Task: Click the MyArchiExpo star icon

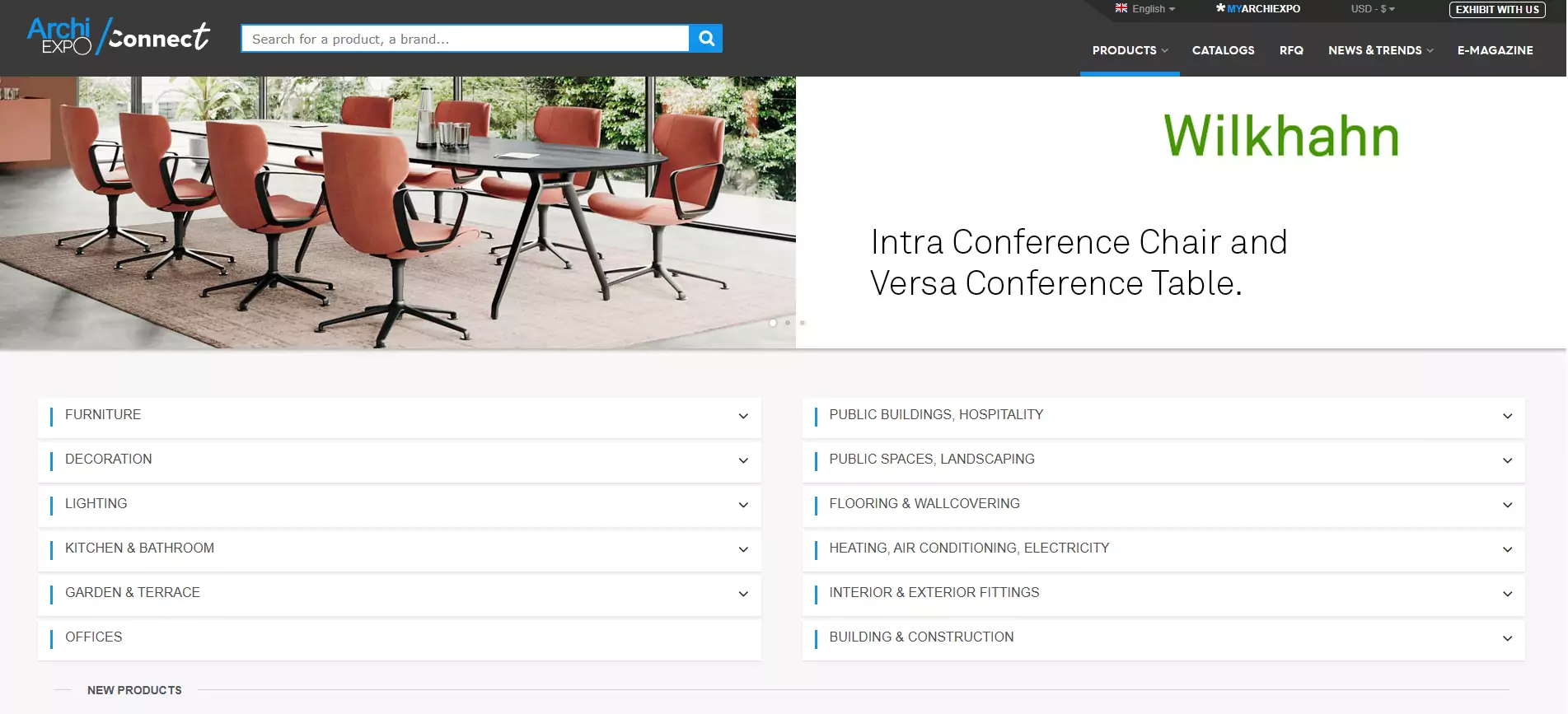Action: [x=1220, y=8]
